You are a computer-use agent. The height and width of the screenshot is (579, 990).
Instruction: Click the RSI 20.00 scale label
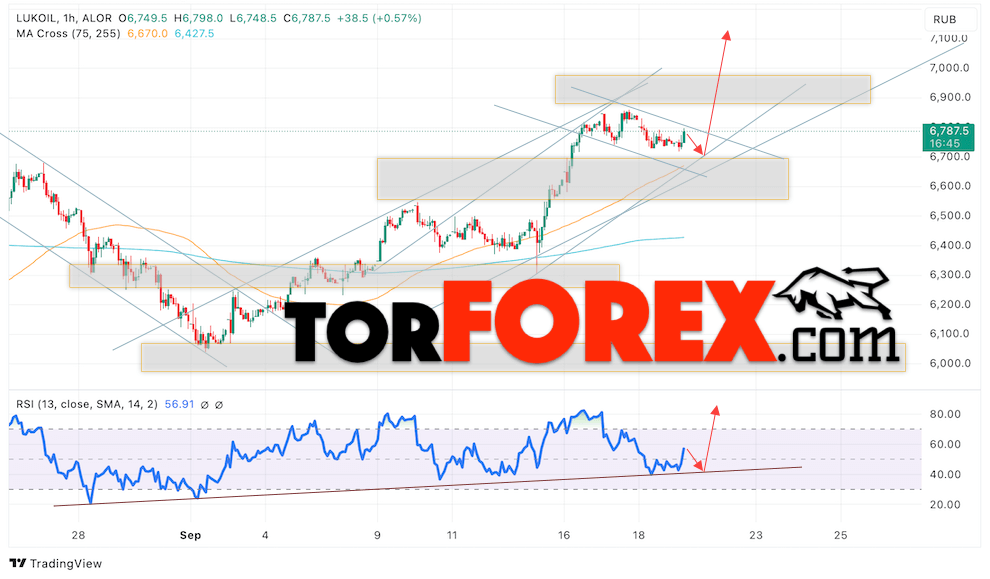coord(945,504)
